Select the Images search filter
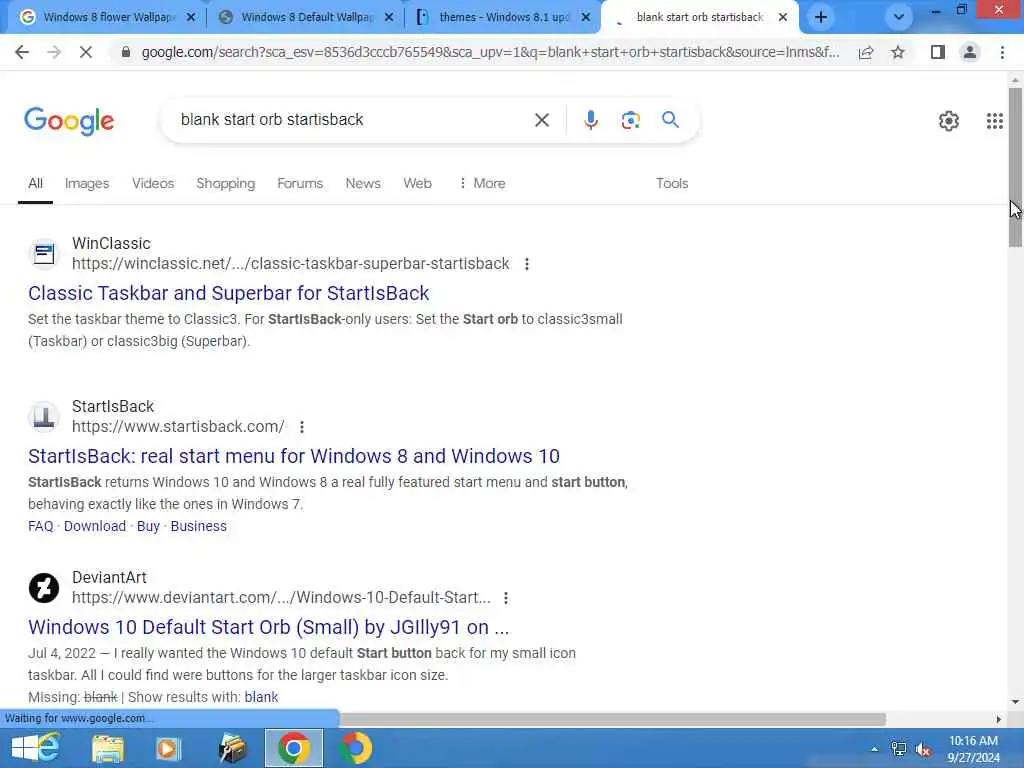This screenshot has height=768, width=1024. tap(87, 184)
